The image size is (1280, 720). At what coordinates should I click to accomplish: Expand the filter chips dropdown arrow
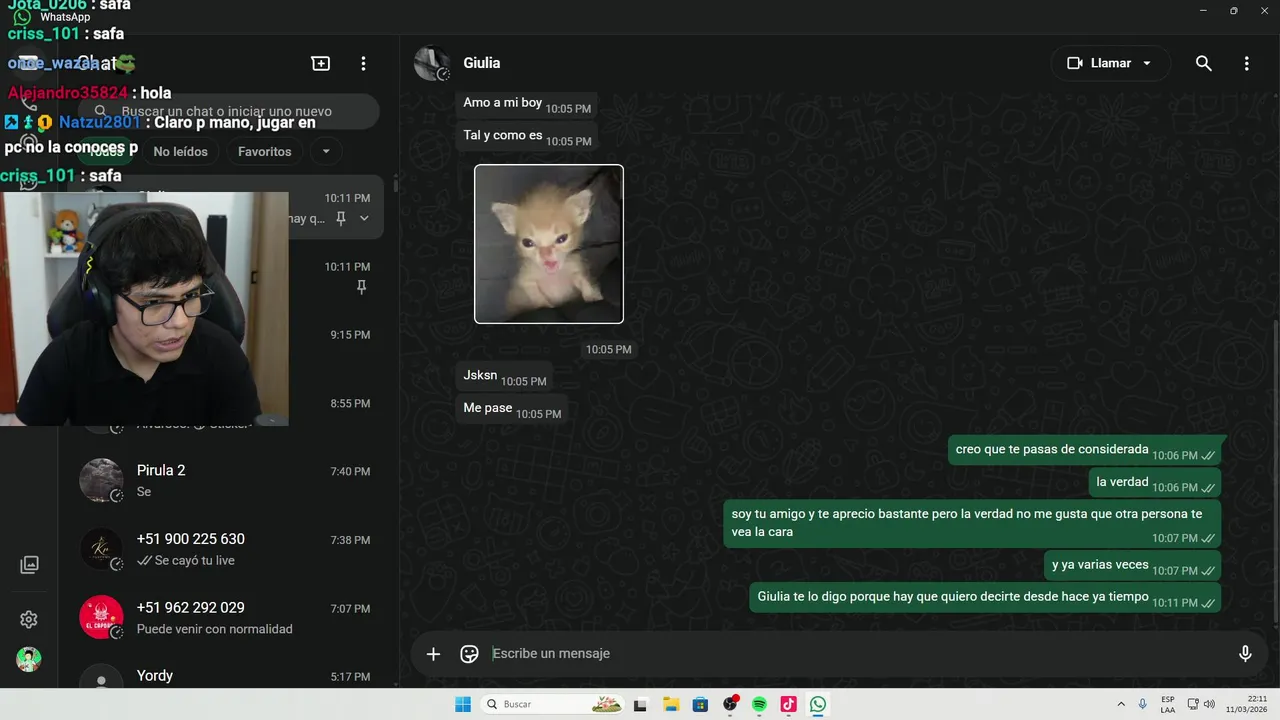pyautogui.click(x=325, y=152)
